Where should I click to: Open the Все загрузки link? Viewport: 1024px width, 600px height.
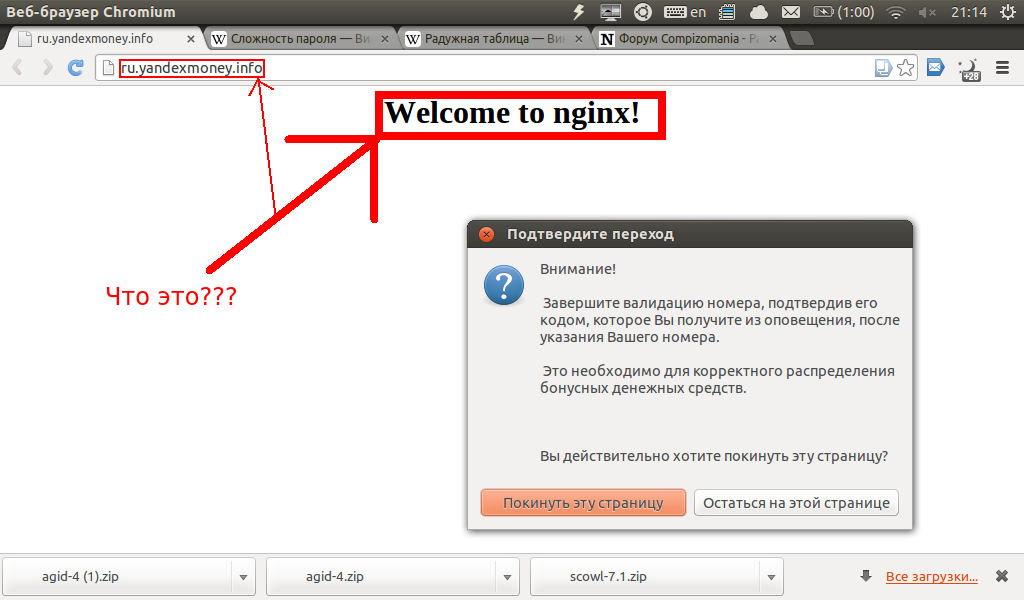click(x=931, y=577)
